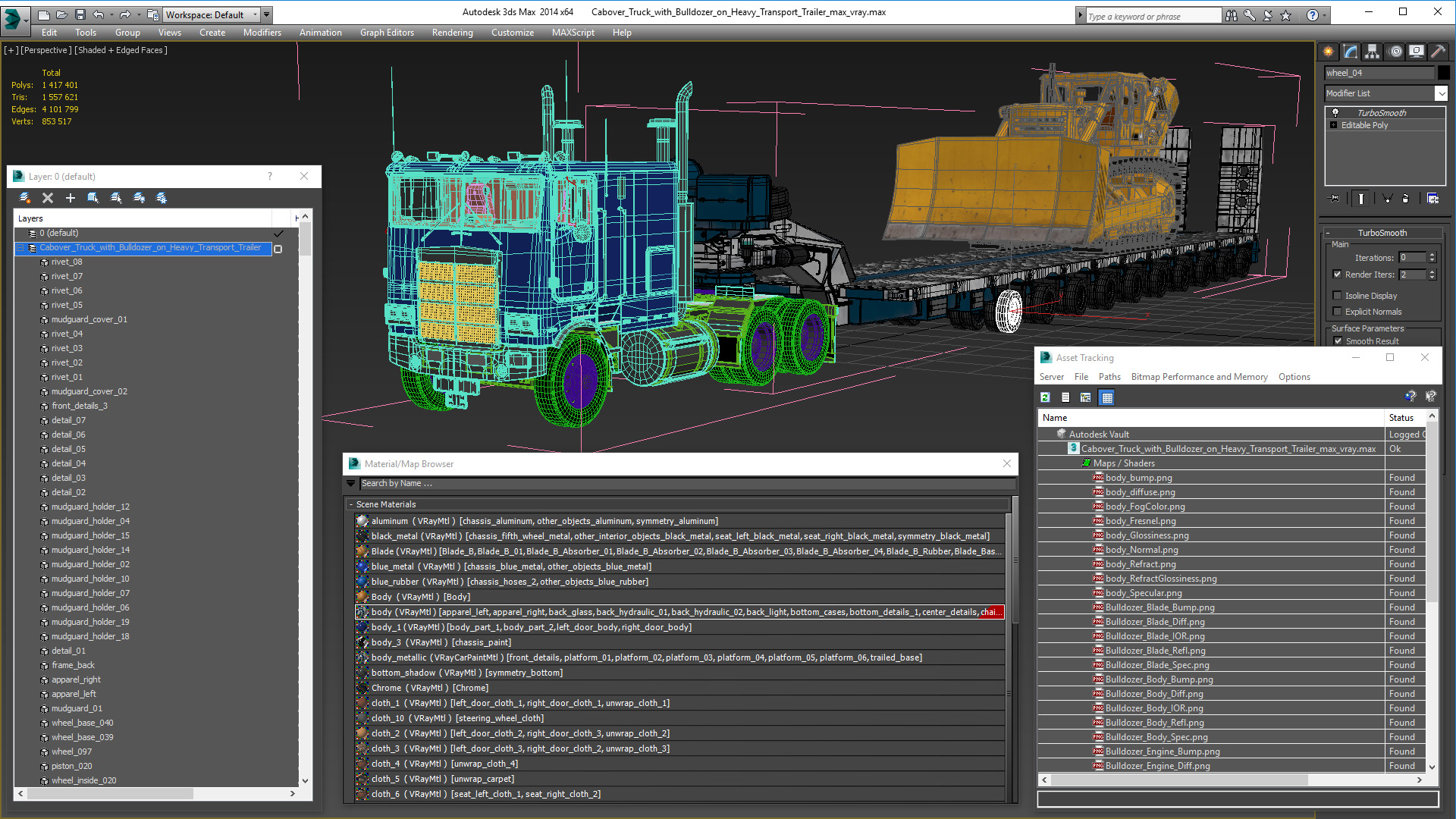Click the Layer dialog help question mark
Image resolution: width=1456 pixels, height=819 pixels.
269,176
